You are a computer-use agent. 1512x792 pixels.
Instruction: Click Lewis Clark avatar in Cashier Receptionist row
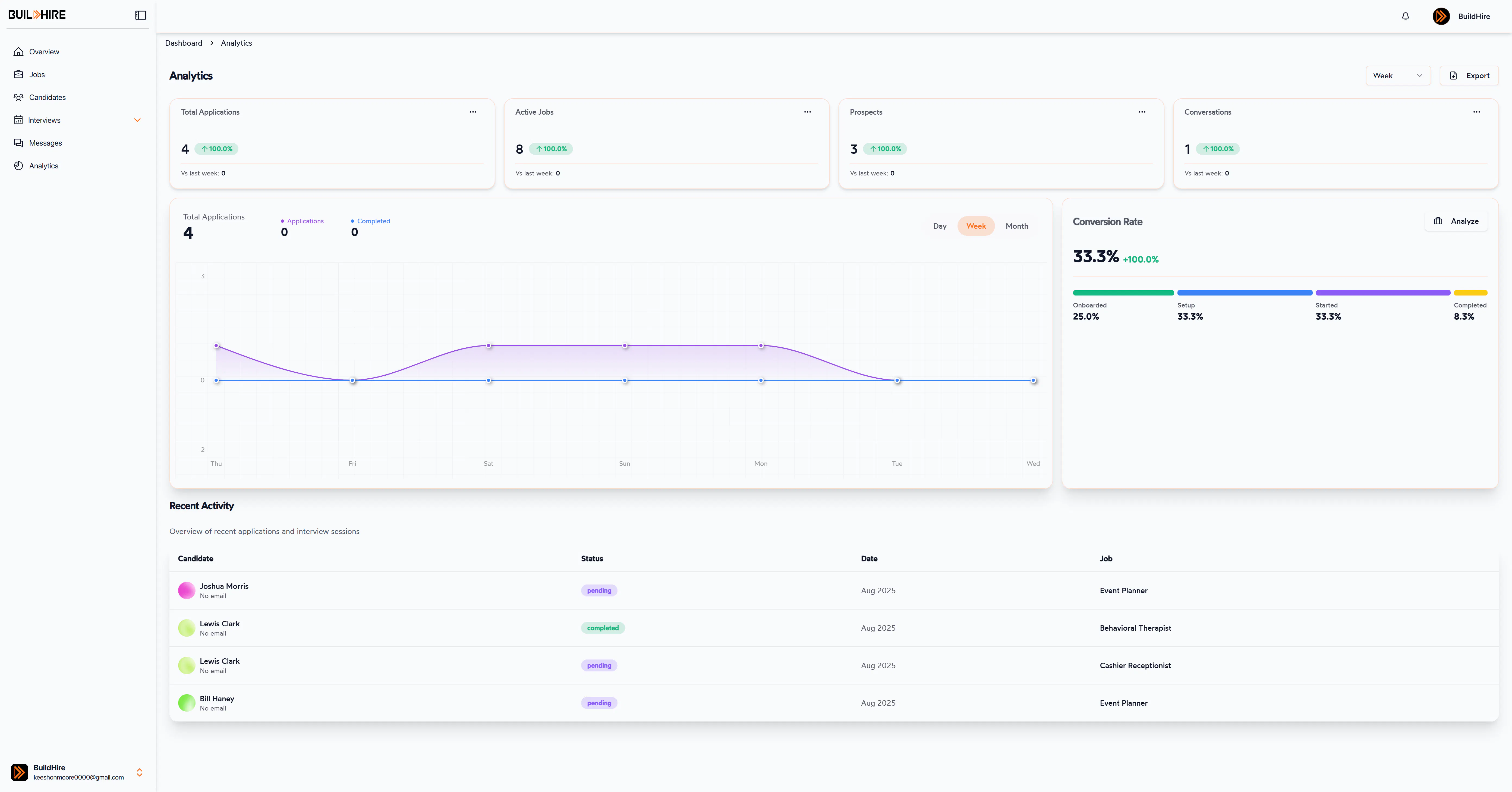pyautogui.click(x=187, y=665)
